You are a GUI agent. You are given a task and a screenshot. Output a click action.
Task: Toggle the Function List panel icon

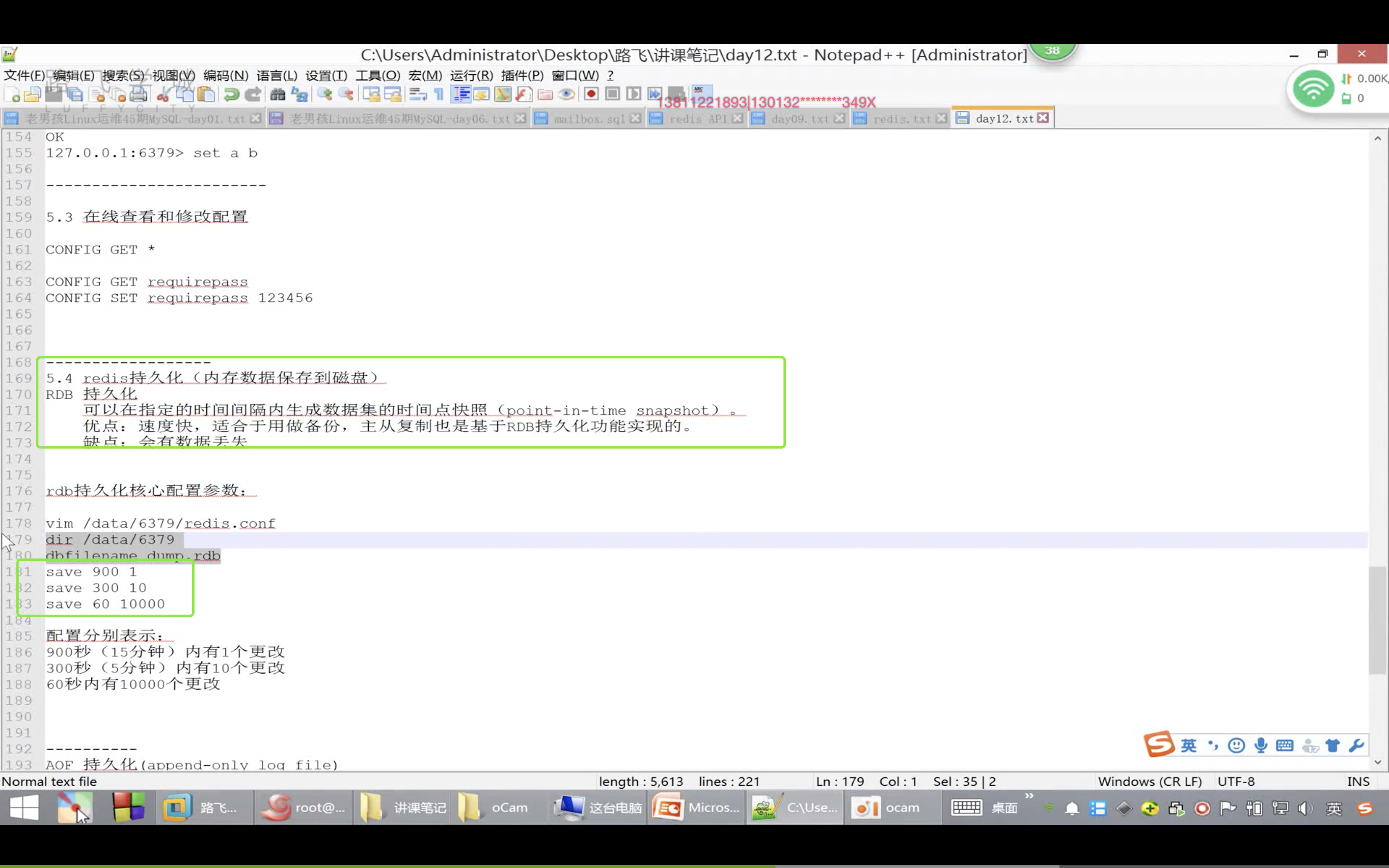click(523, 94)
